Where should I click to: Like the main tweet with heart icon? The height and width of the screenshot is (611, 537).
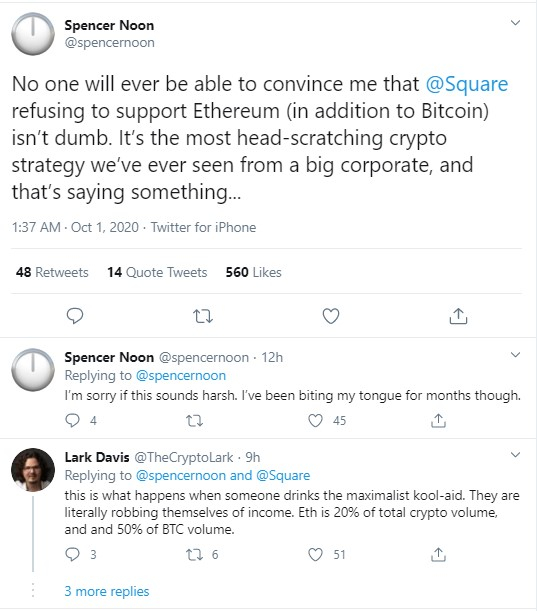[x=331, y=316]
